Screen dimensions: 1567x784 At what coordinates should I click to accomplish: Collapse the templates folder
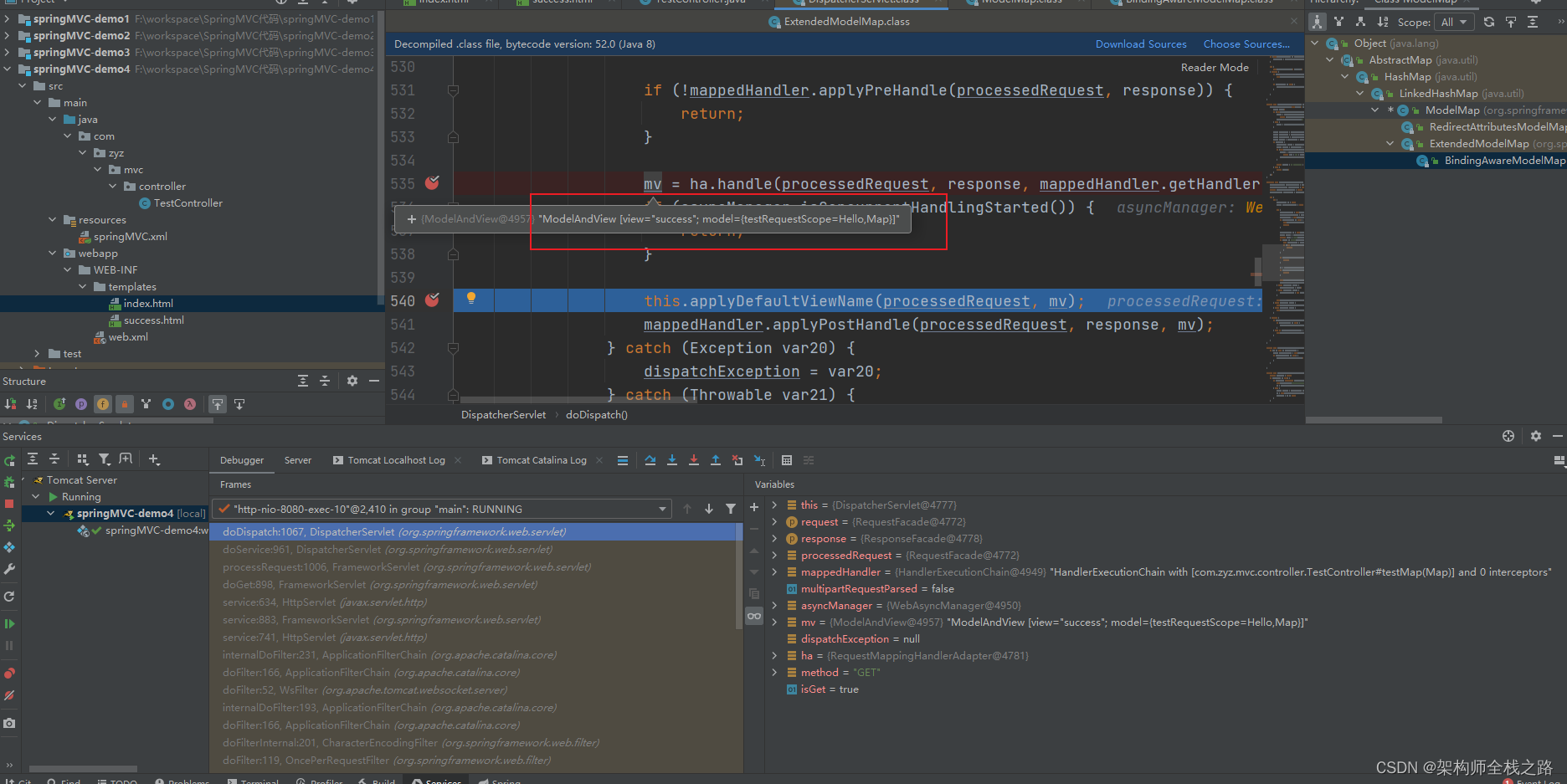[83, 287]
